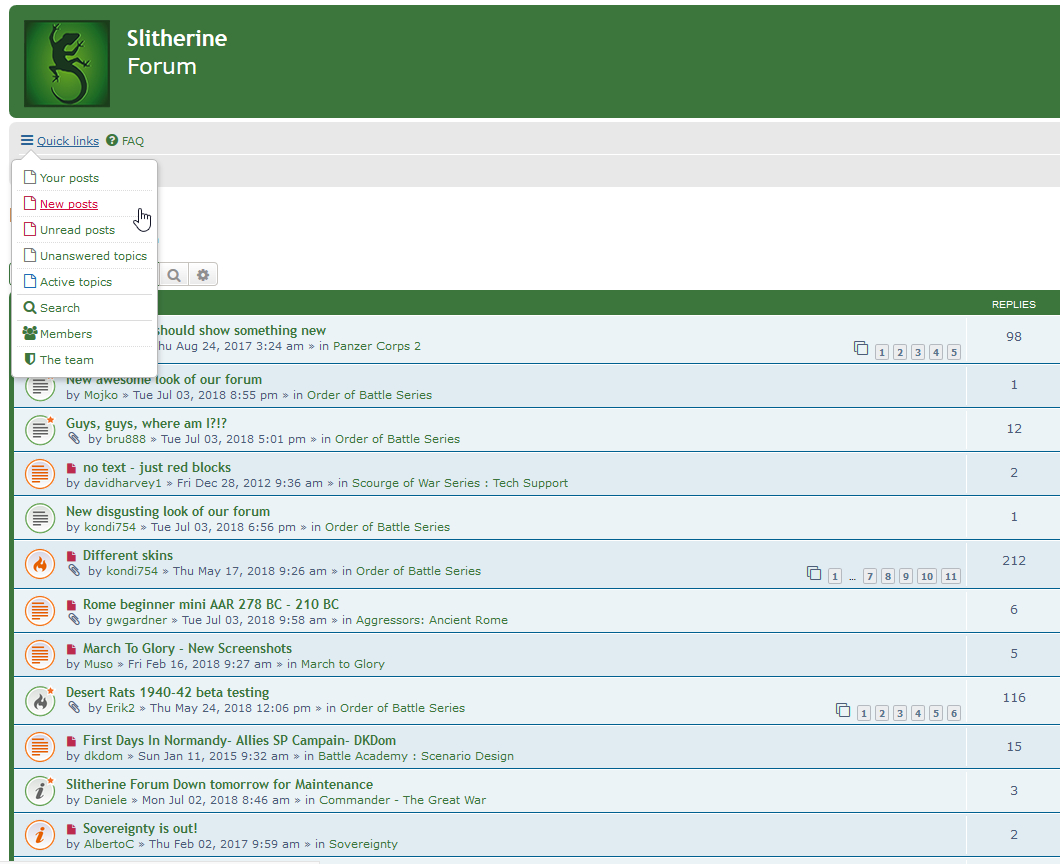
Task: Open author profile 'davidharvey1'
Action: (x=123, y=483)
